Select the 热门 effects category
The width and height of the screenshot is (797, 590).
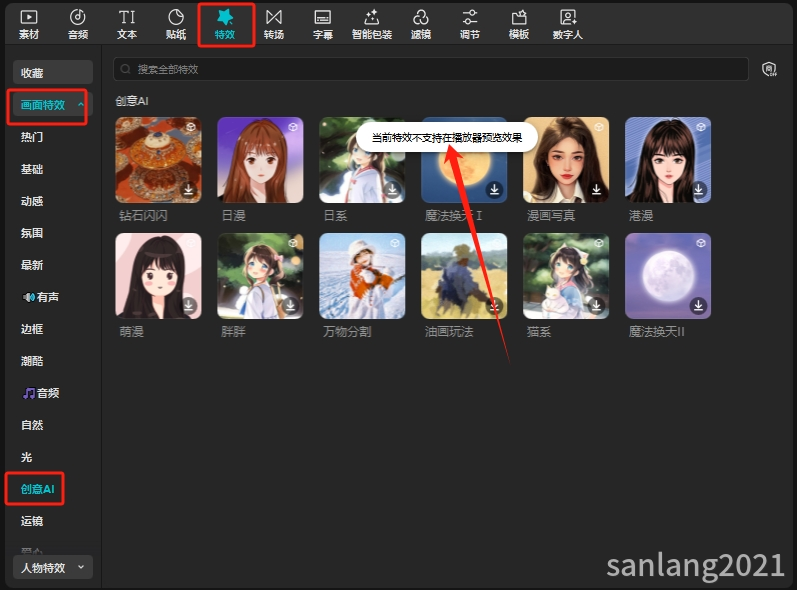[33, 137]
